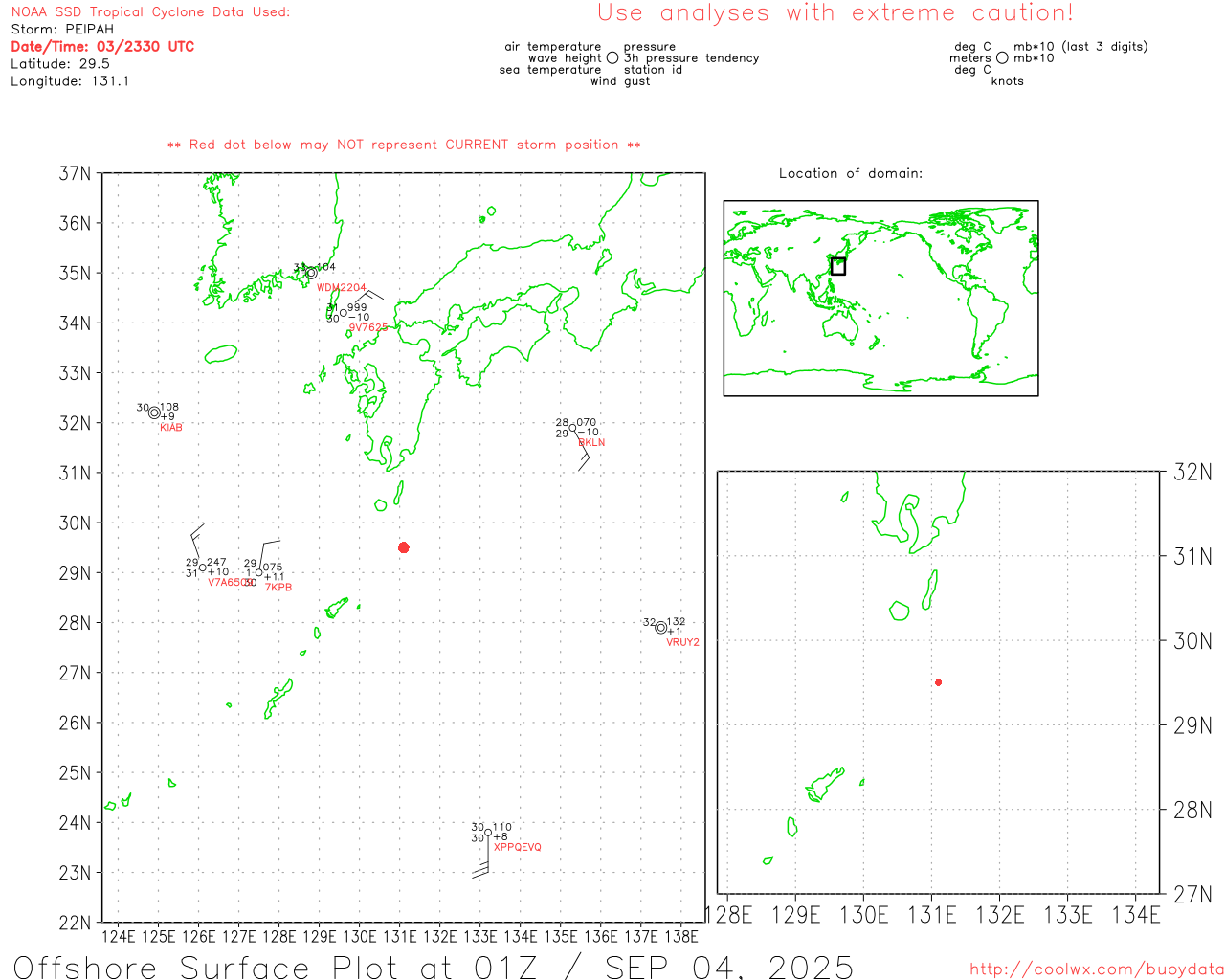Click the 'Longitude: 131.1' text
Screen dimensions: 1225x980
pyautogui.click(x=70, y=82)
